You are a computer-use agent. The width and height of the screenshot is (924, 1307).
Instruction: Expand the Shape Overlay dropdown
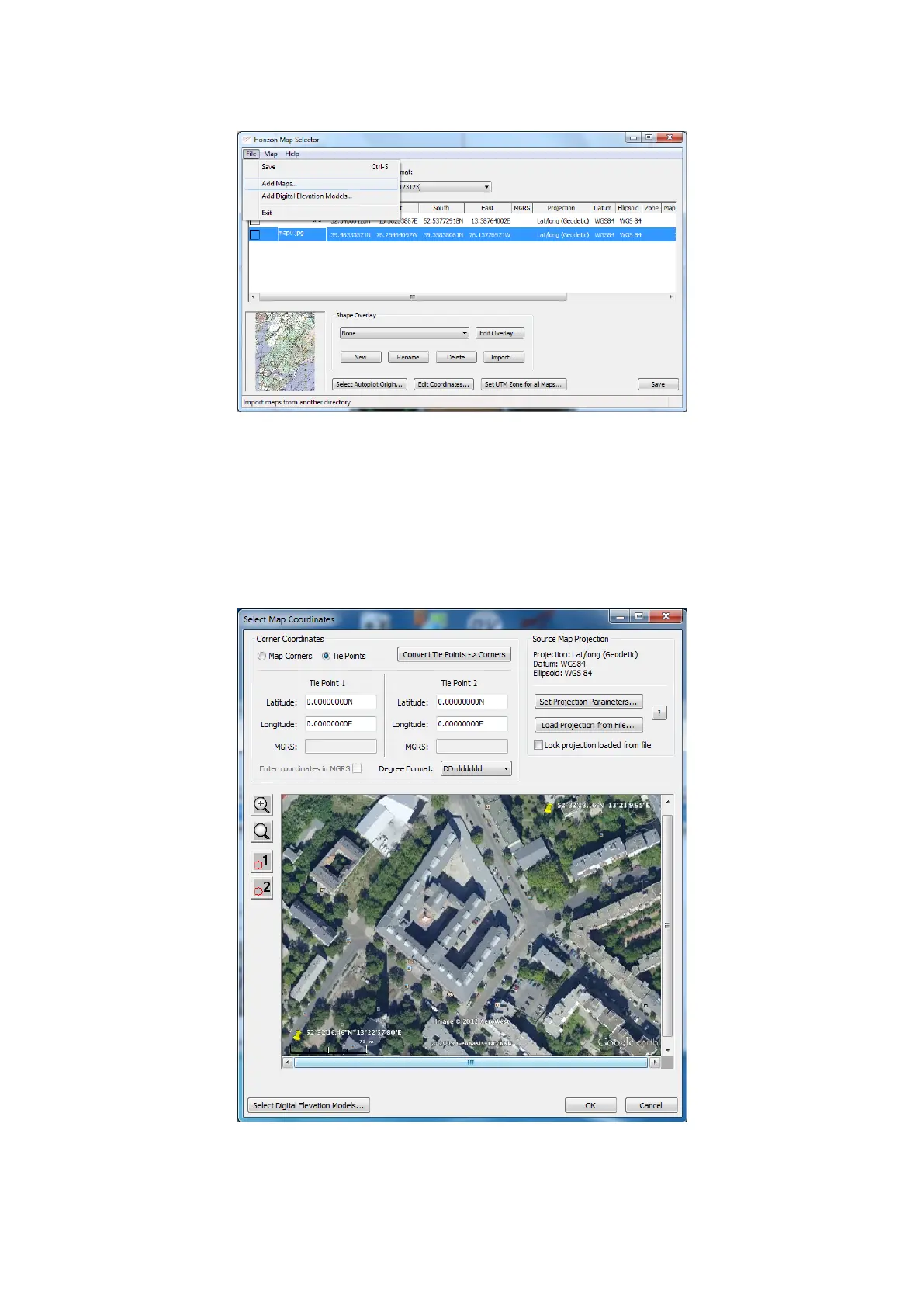(x=465, y=334)
